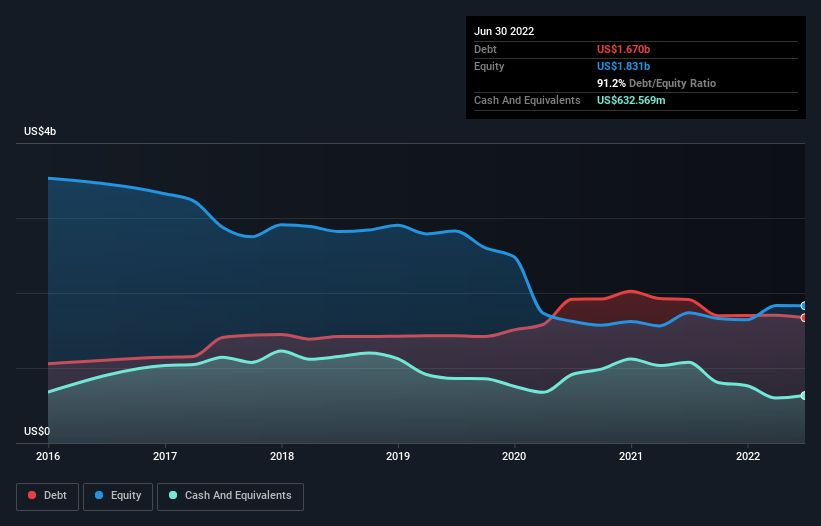Click the Equity label in tooltip
The width and height of the screenshot is (821, 526).
489,66
